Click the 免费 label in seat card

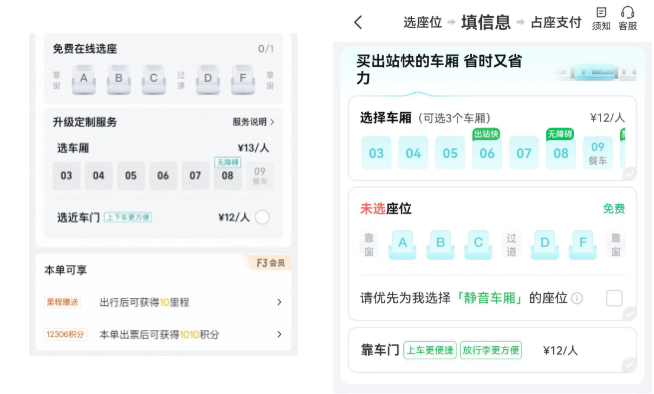pyautogui.click(x=614, y=208)
